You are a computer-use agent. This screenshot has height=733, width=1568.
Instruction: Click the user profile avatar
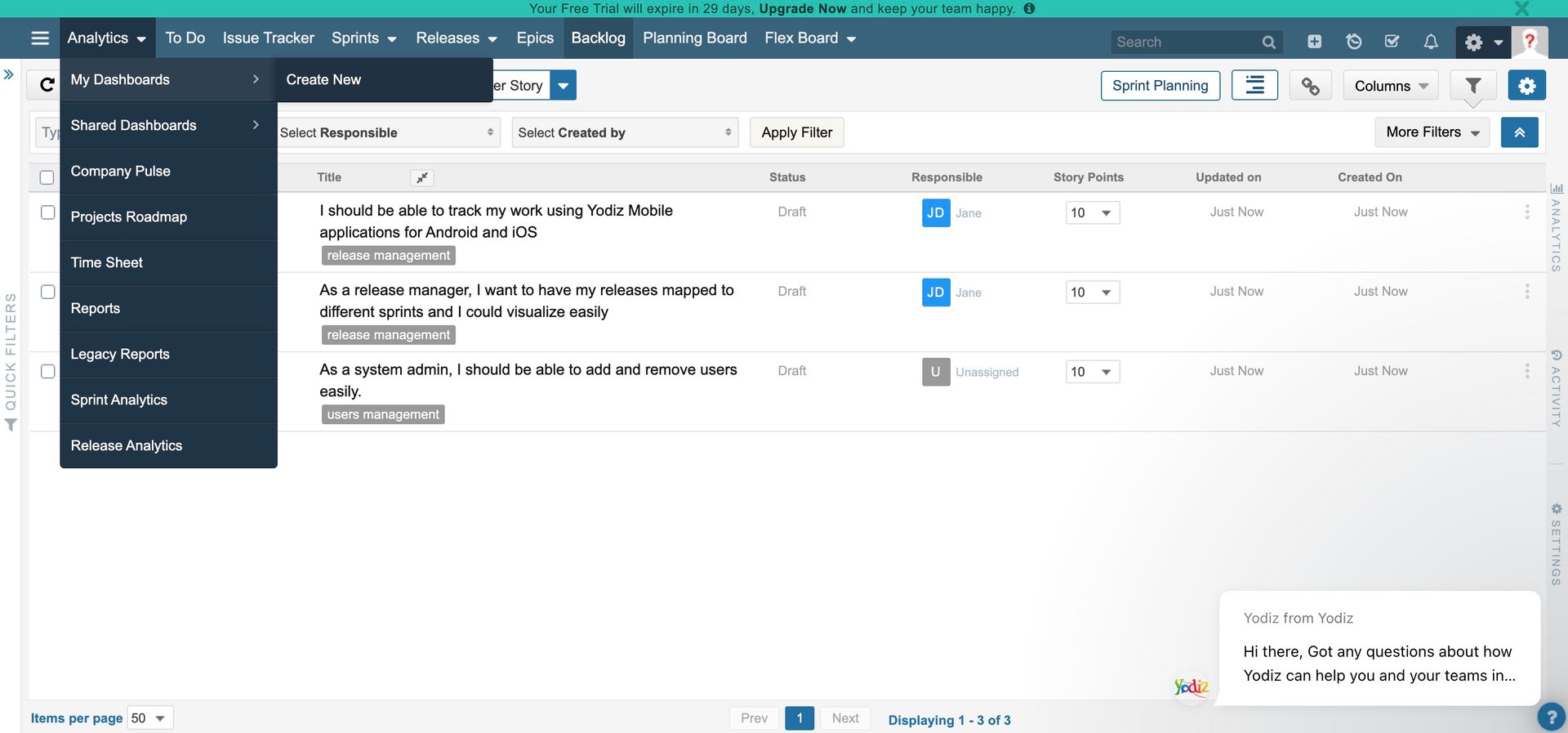[1530, 42]
